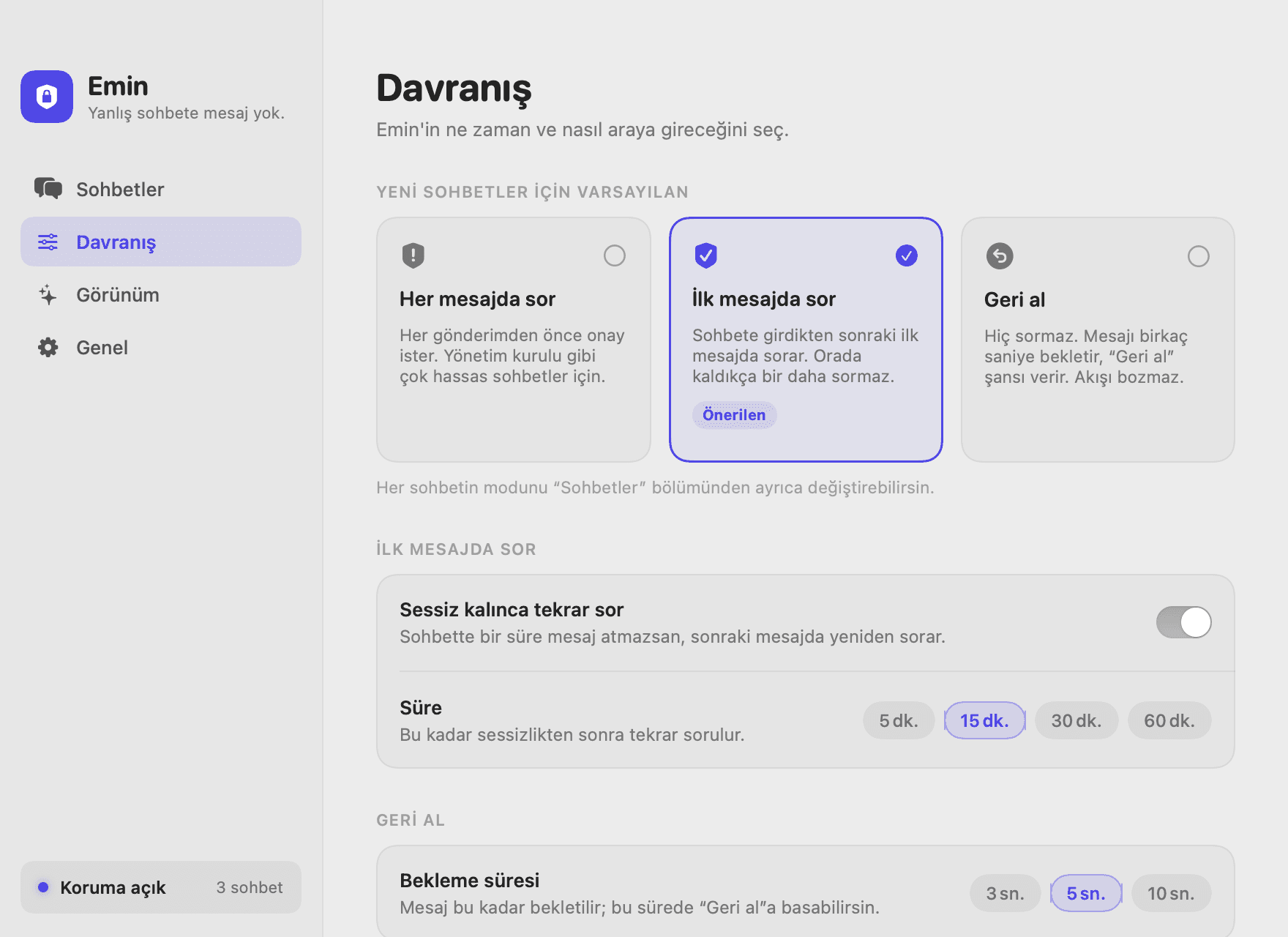Pick the 10 sn. waiting time
1288x937 pixels.
coord(1171,893)
